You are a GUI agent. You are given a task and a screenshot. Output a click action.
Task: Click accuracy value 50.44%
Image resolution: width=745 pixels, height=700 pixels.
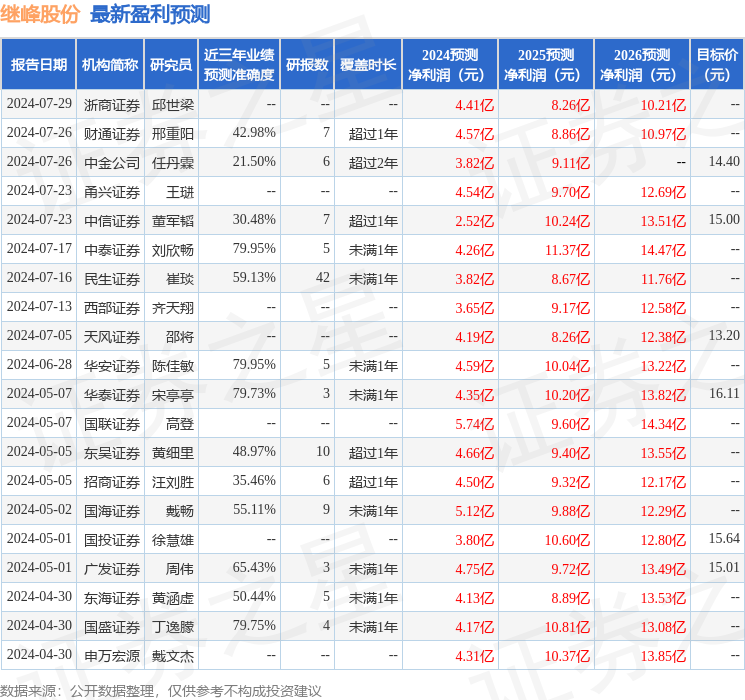pos(254,596)
